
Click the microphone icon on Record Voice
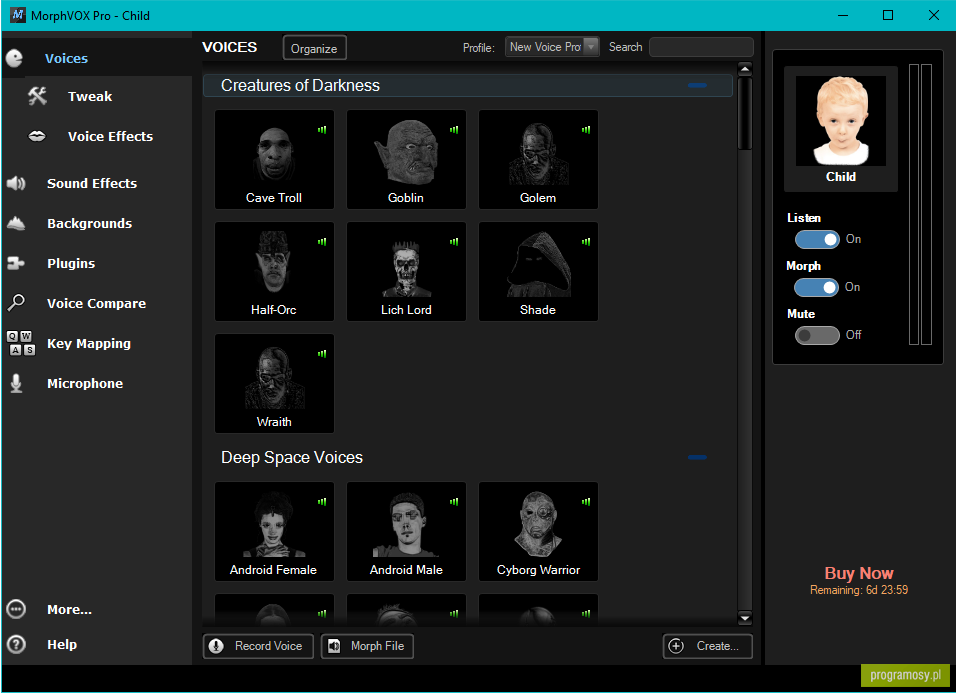click(x=216, y=646)
